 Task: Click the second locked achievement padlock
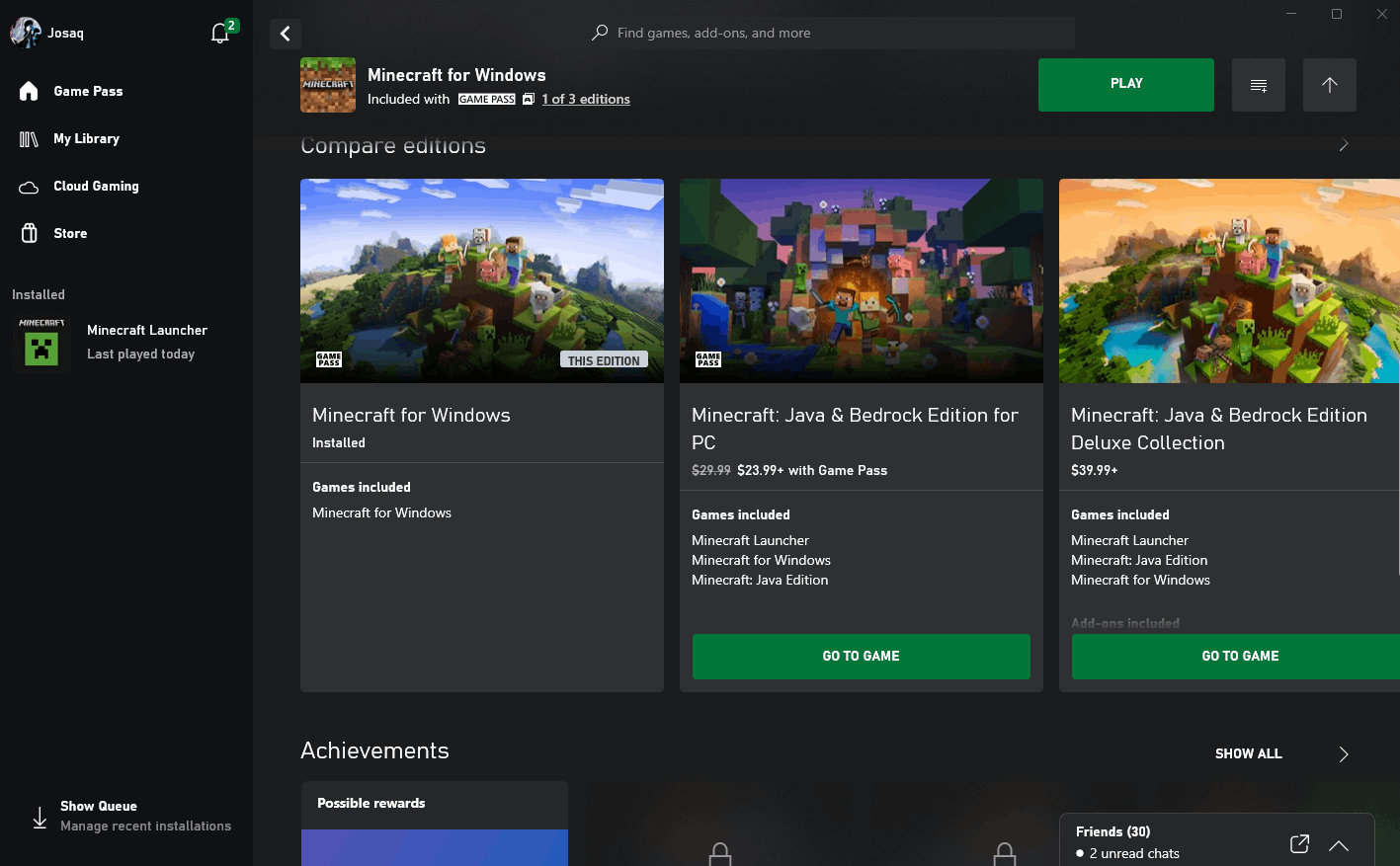(1005, 854)
